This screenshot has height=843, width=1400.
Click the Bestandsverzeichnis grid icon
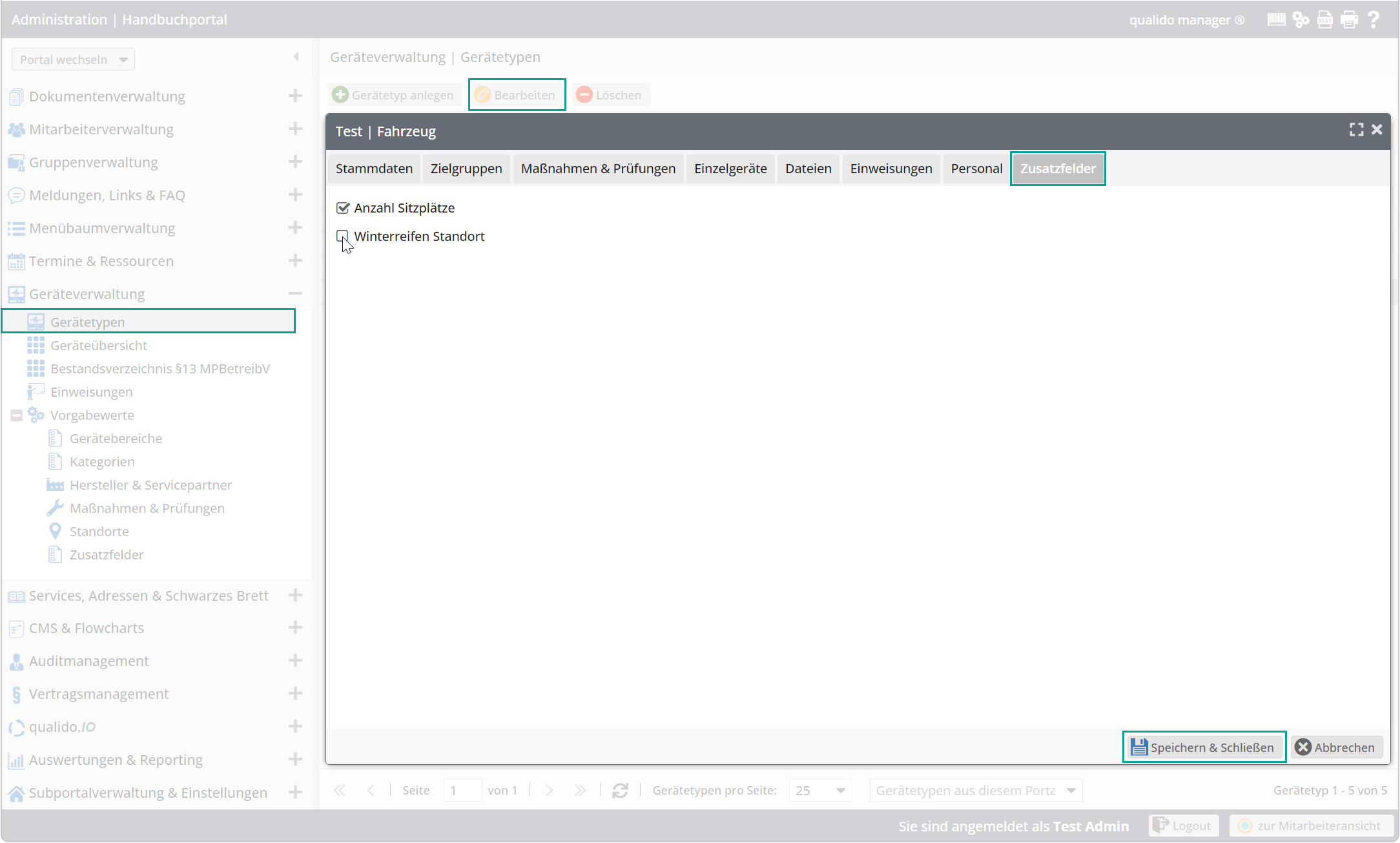(36, 369)
